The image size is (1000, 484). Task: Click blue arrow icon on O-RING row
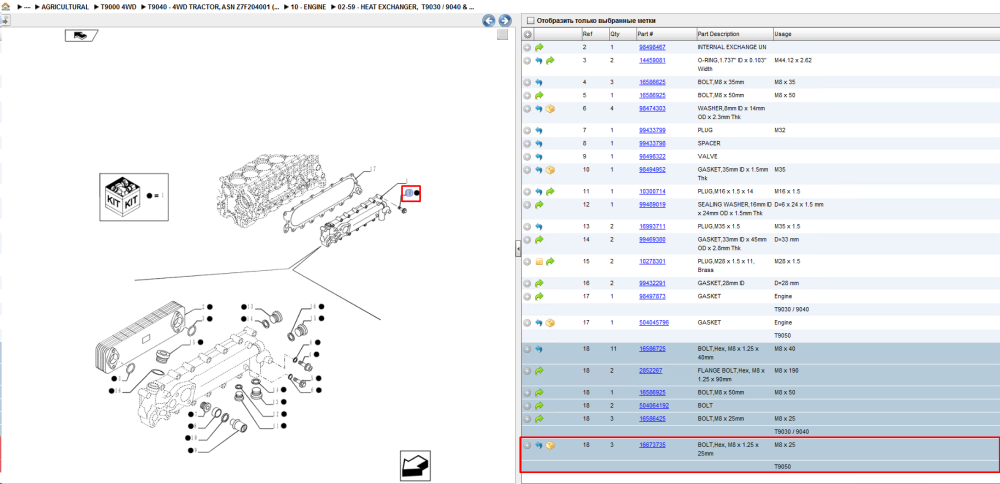[x=539, y=61]
